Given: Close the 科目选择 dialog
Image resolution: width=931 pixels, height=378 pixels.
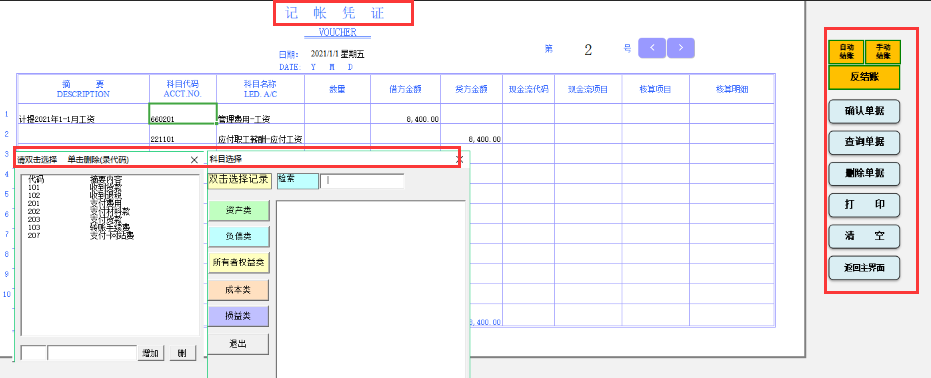Looking at the screenshot, I should pos(458,159).
